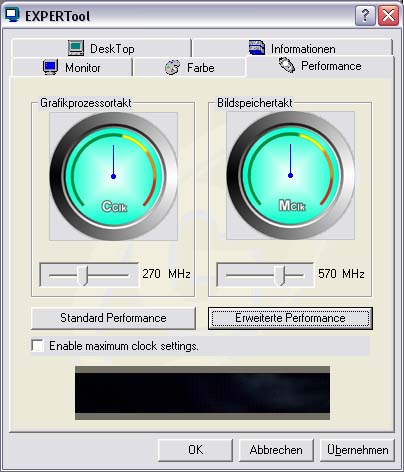This screenshot has height=472, width=404.
Task: Click the Standard Performance button
Action: [113, 318]
